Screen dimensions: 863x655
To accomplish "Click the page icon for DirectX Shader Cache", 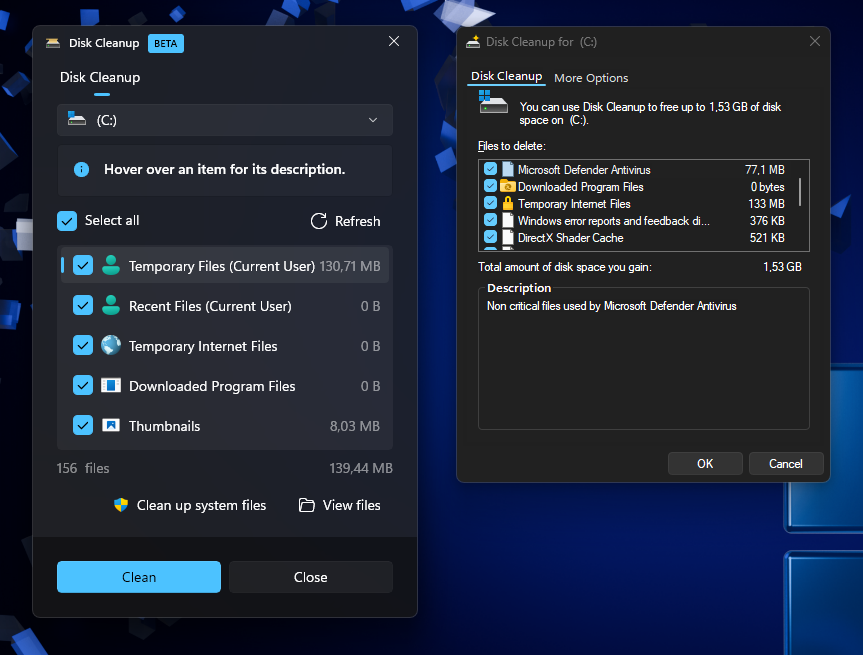I will click(507, 238).
